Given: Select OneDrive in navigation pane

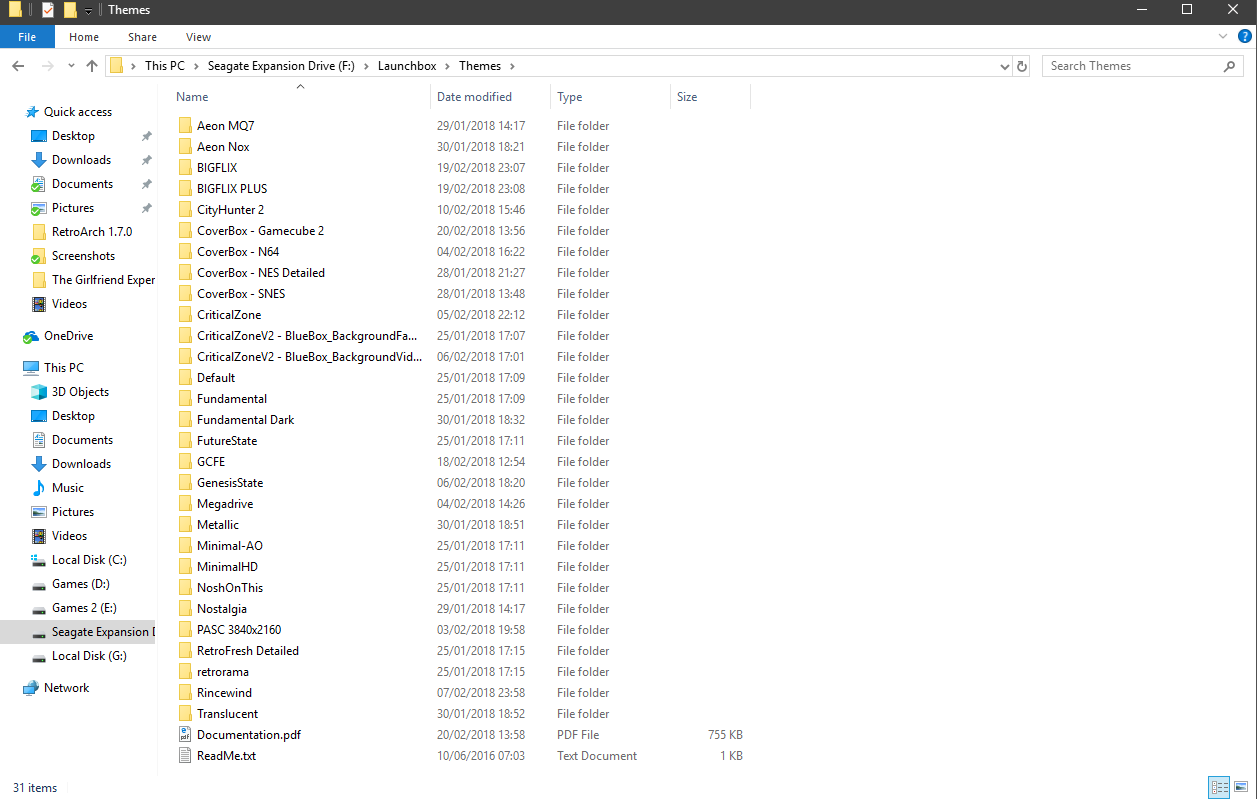Looking at the screenshot, I should click(68, 336).
